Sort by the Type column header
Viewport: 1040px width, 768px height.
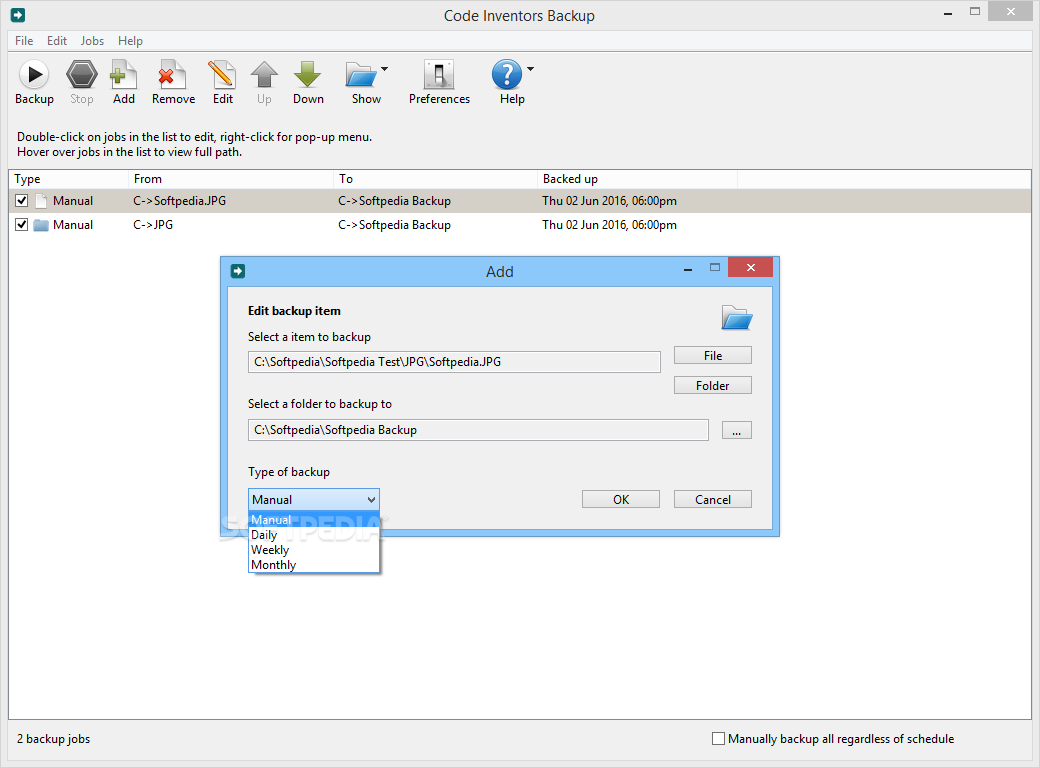(x=68, y=179)
